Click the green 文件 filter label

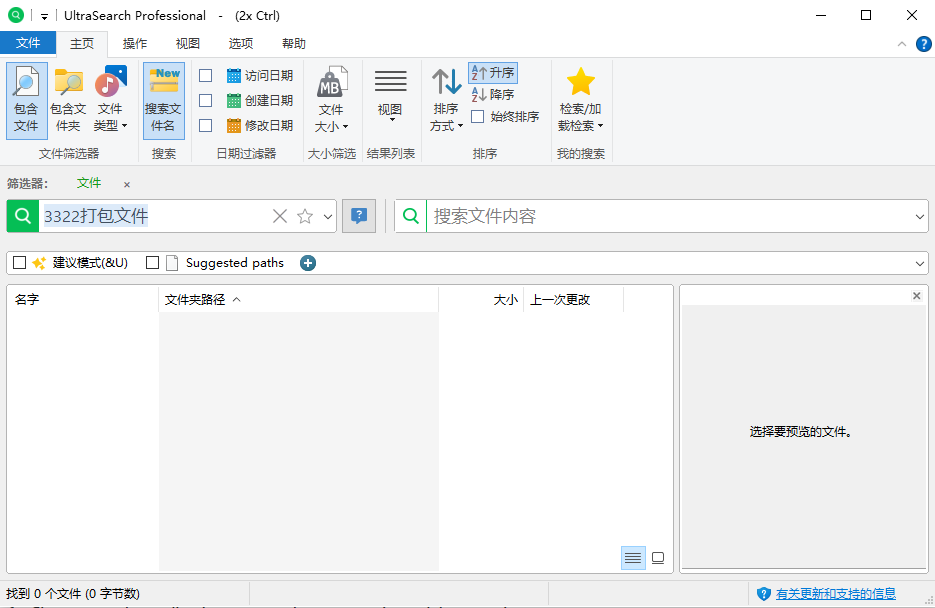[89, 183]
